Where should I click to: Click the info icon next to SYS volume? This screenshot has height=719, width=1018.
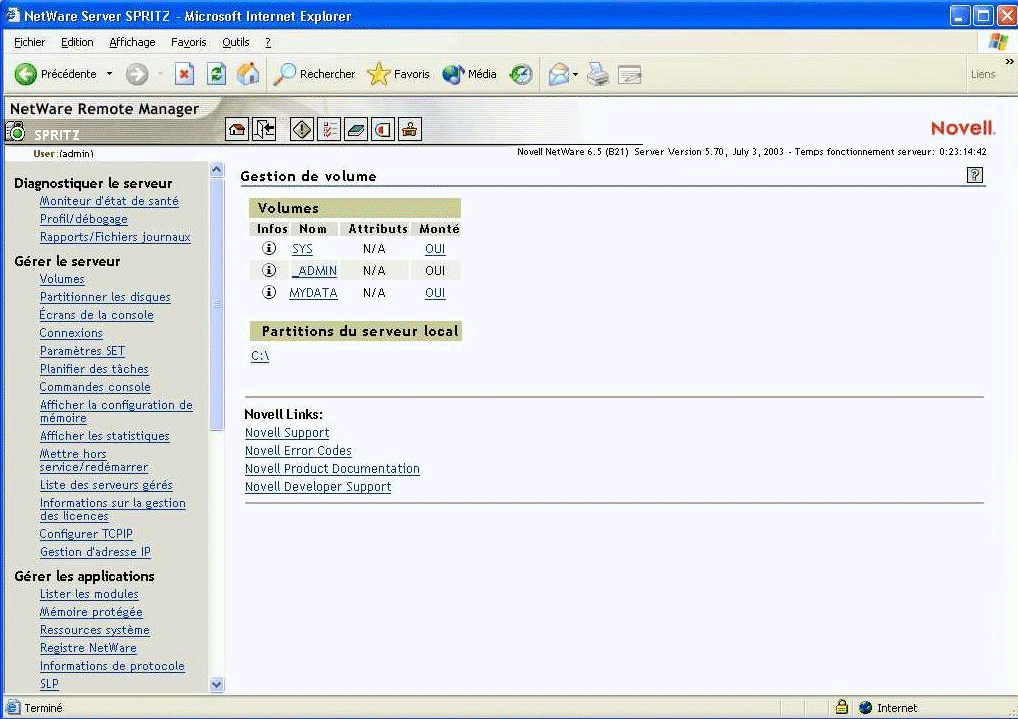[268, 248]
